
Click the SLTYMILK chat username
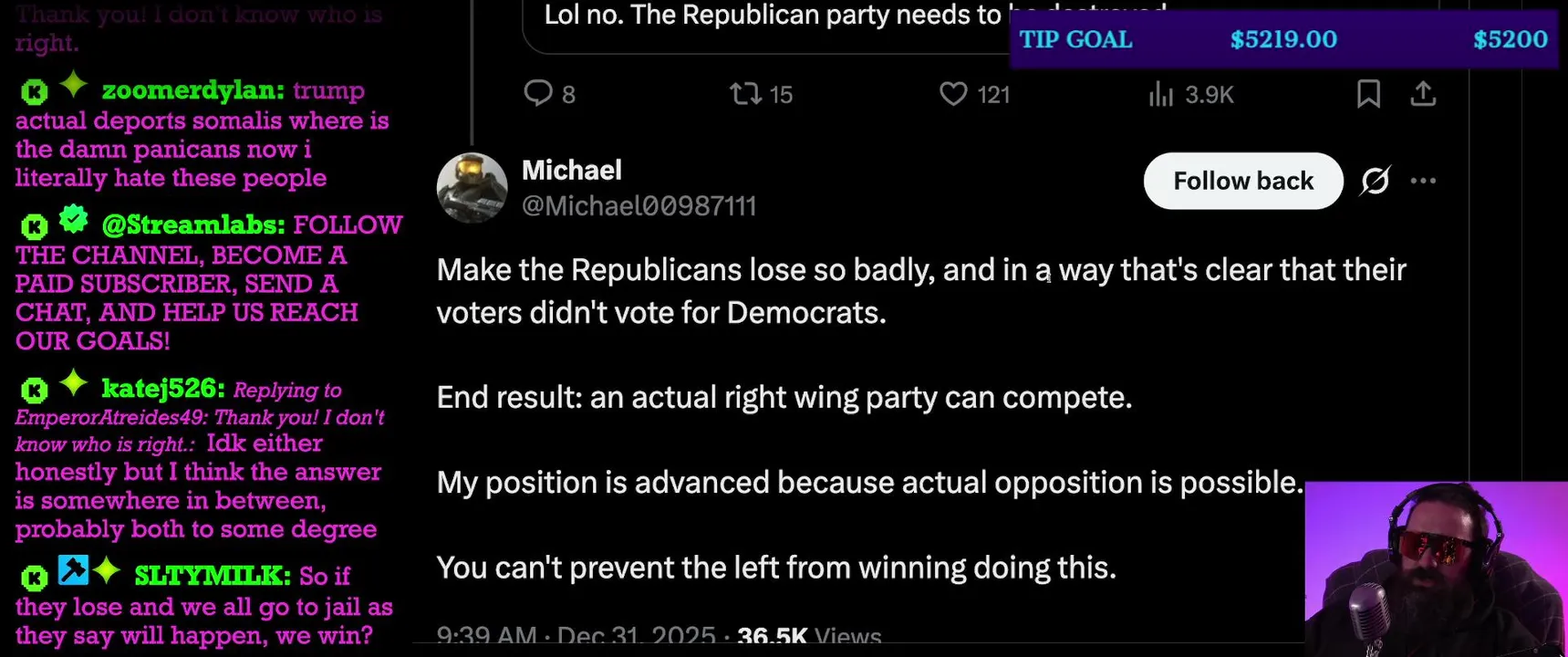tap(212, 576)
